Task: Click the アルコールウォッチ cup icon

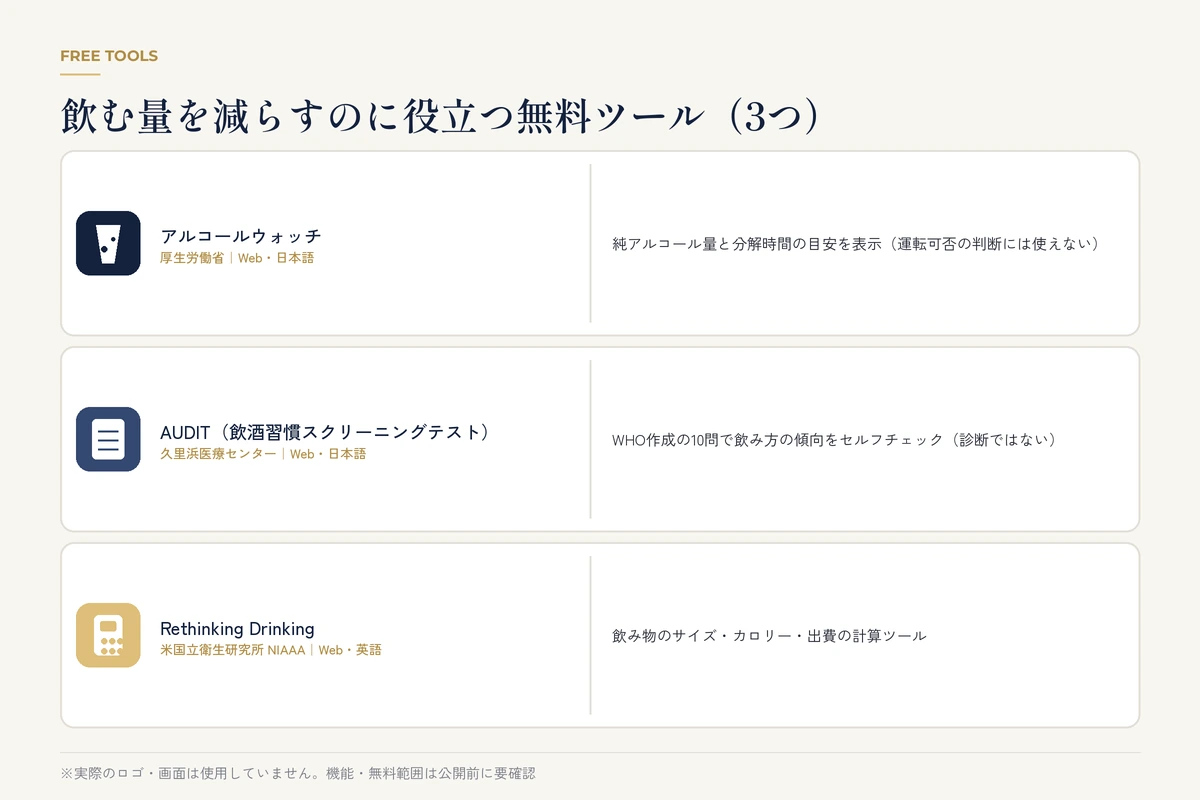Action: pyautogui.click(x=108, y=243)
